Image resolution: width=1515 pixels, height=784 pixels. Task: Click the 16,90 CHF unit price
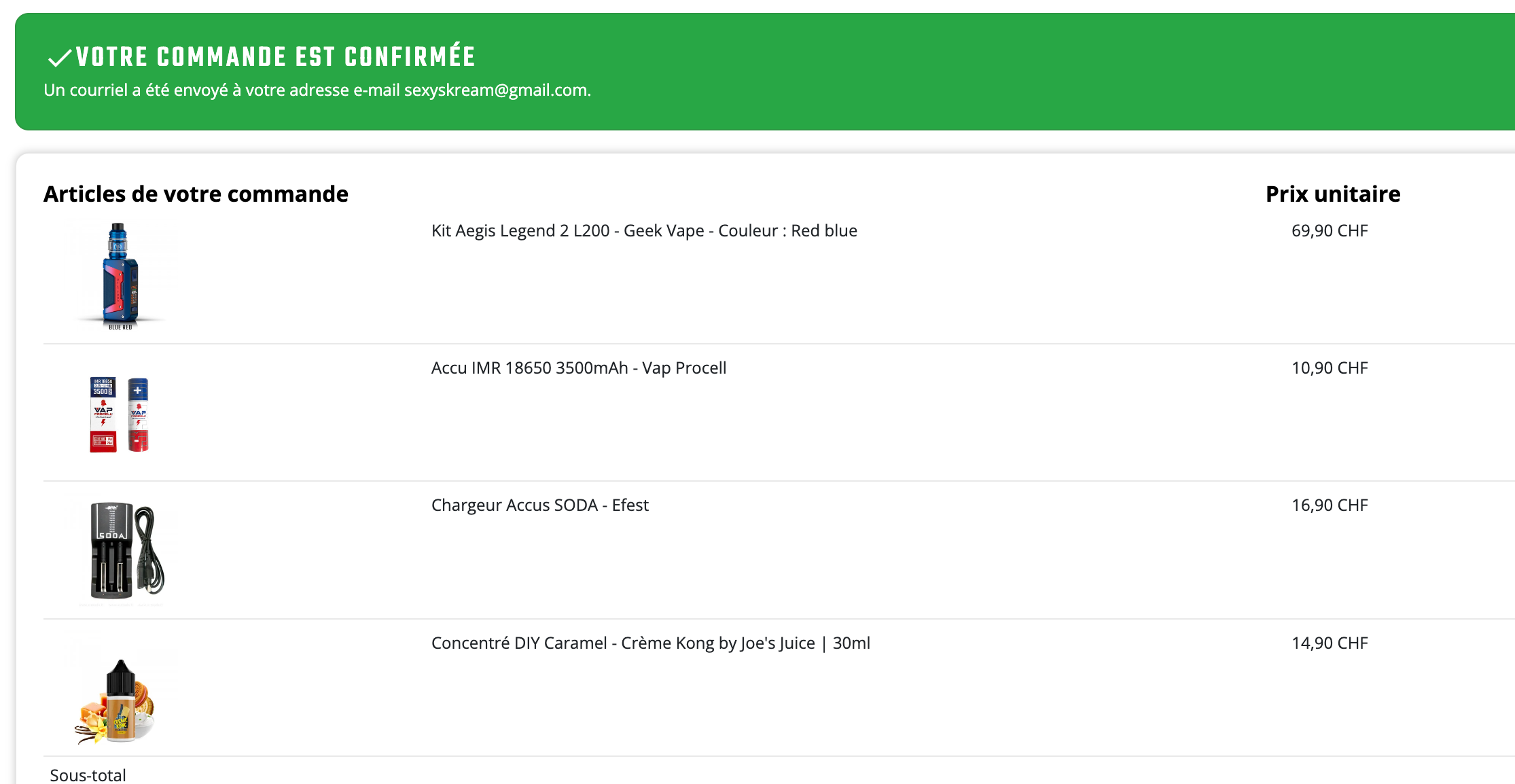[x=1329, y=505]
